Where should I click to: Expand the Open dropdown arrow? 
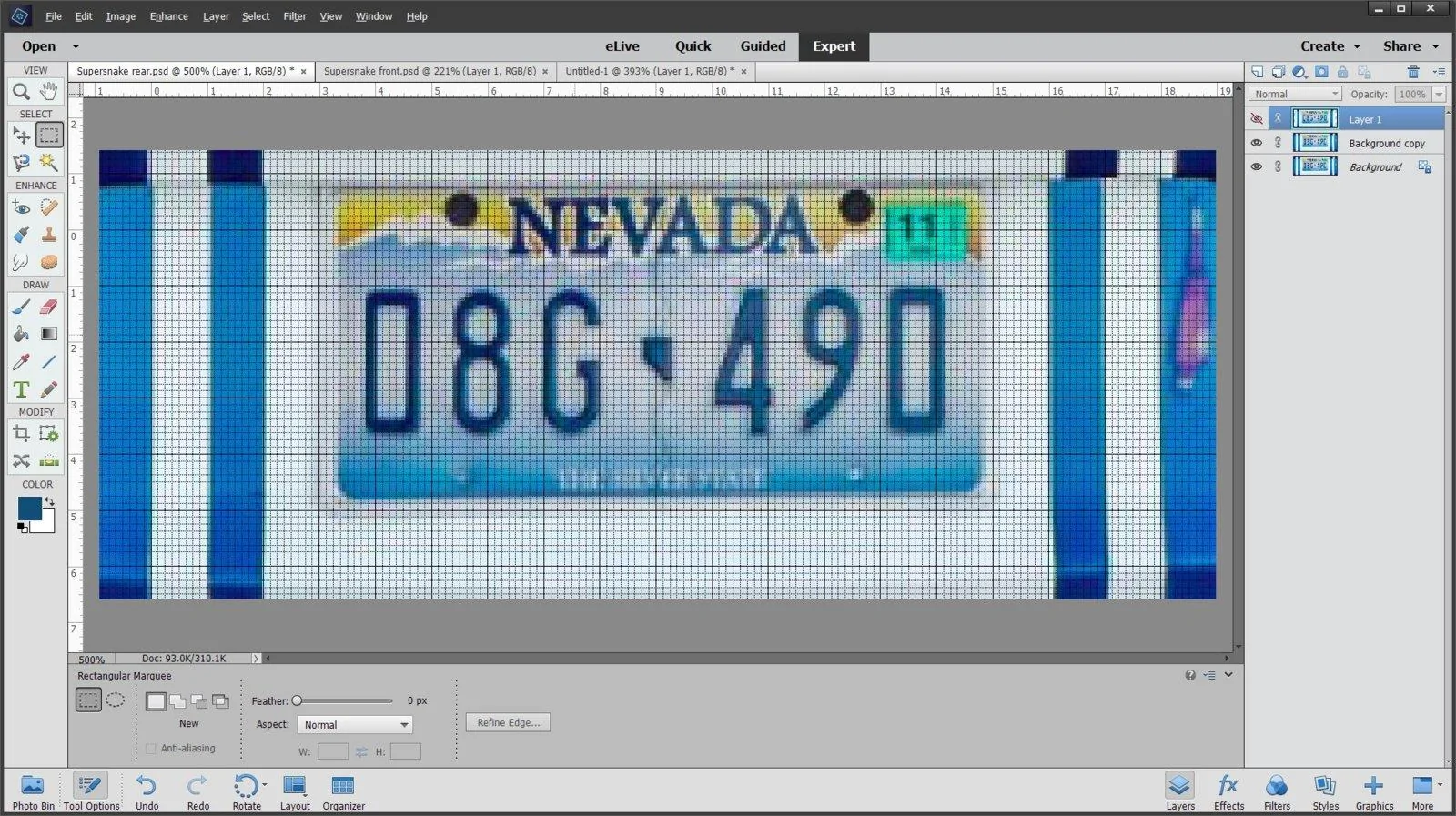[76, 46]
